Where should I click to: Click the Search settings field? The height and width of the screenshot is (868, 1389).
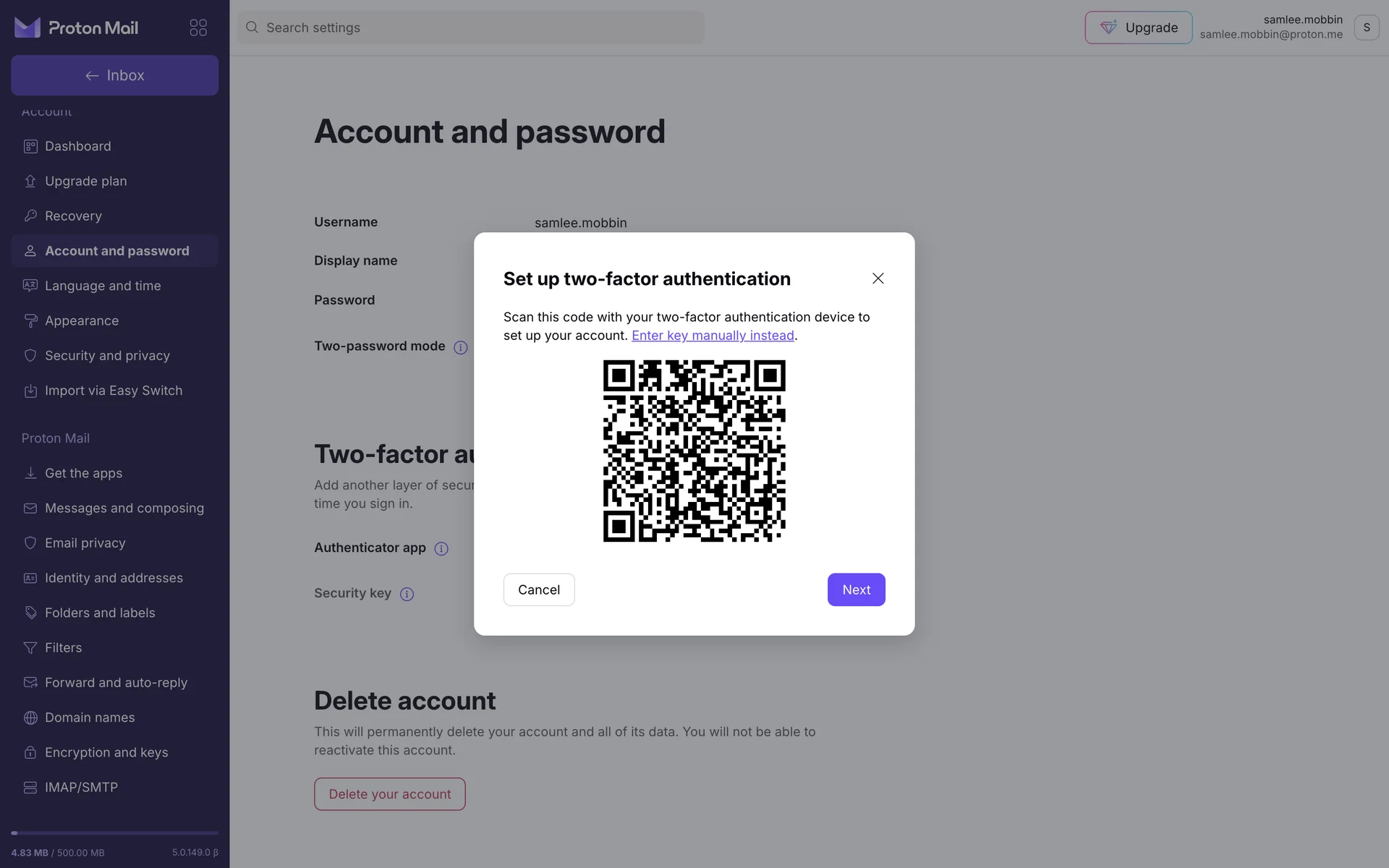[477, 27]
